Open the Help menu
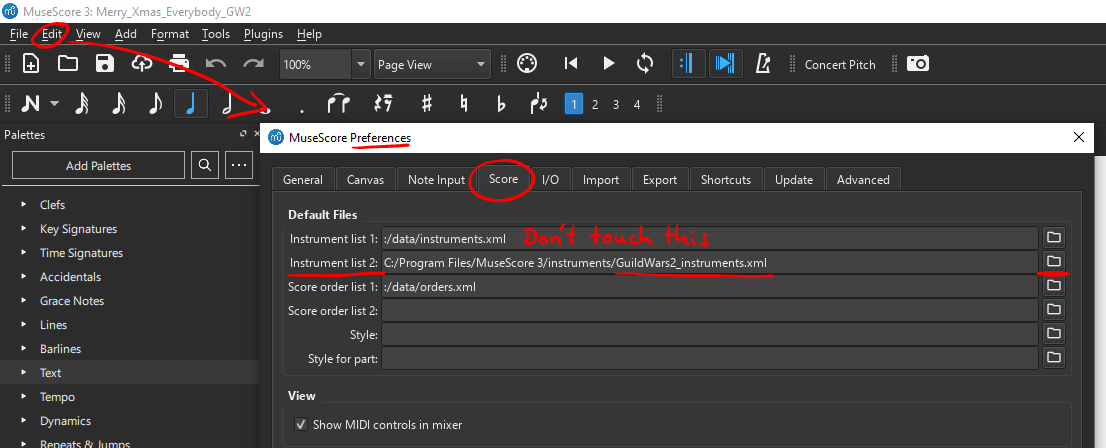The height and width of the screenshot is (448, 1106). point(309,34)
